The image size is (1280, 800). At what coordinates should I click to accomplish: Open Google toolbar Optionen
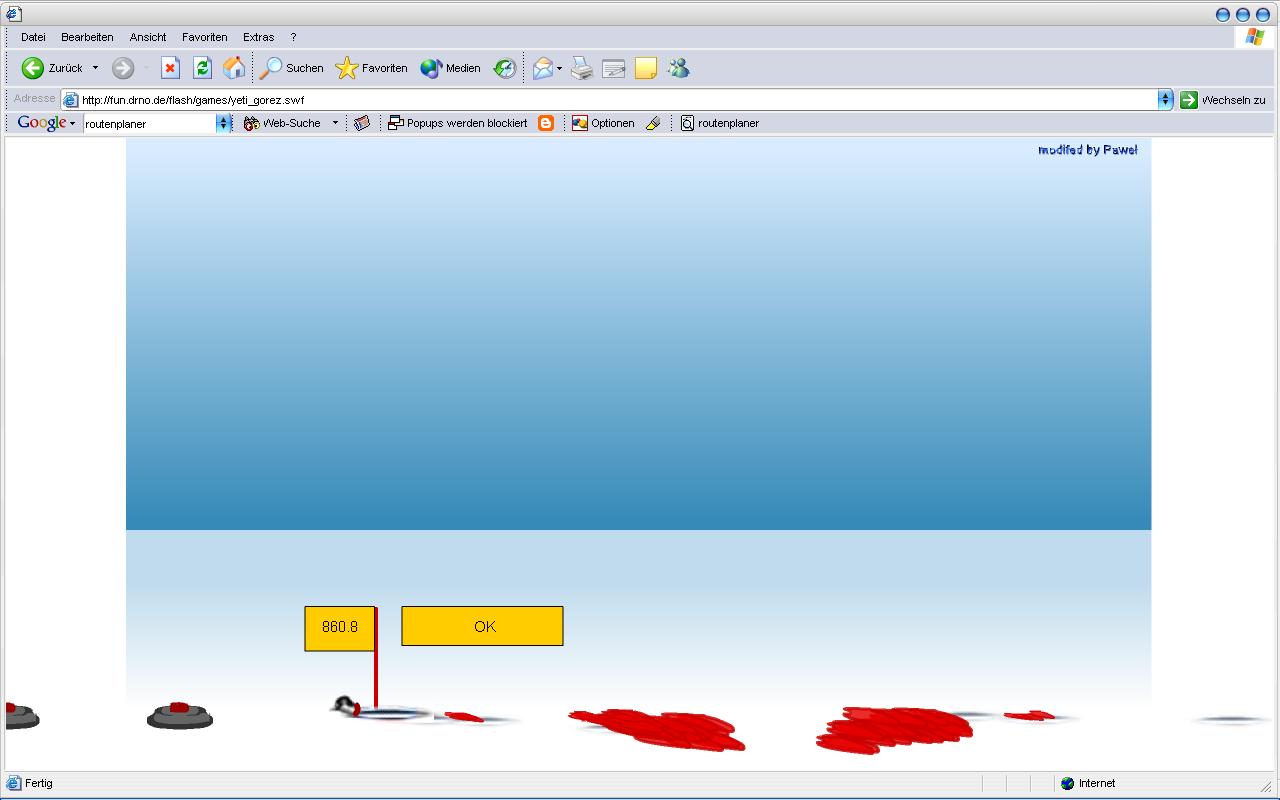(x=603, y=123)
